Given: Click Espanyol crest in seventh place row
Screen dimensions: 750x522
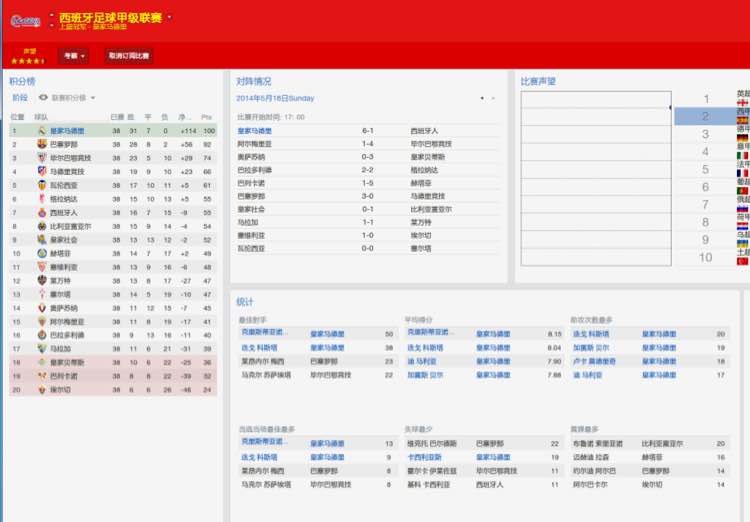Looking at the screenshot, I should click(42, 212).
